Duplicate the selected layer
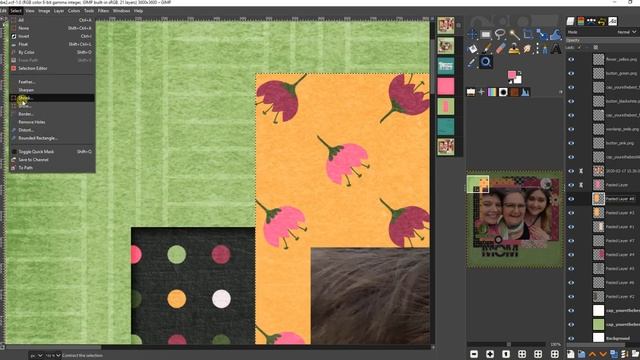 (614, 354)
